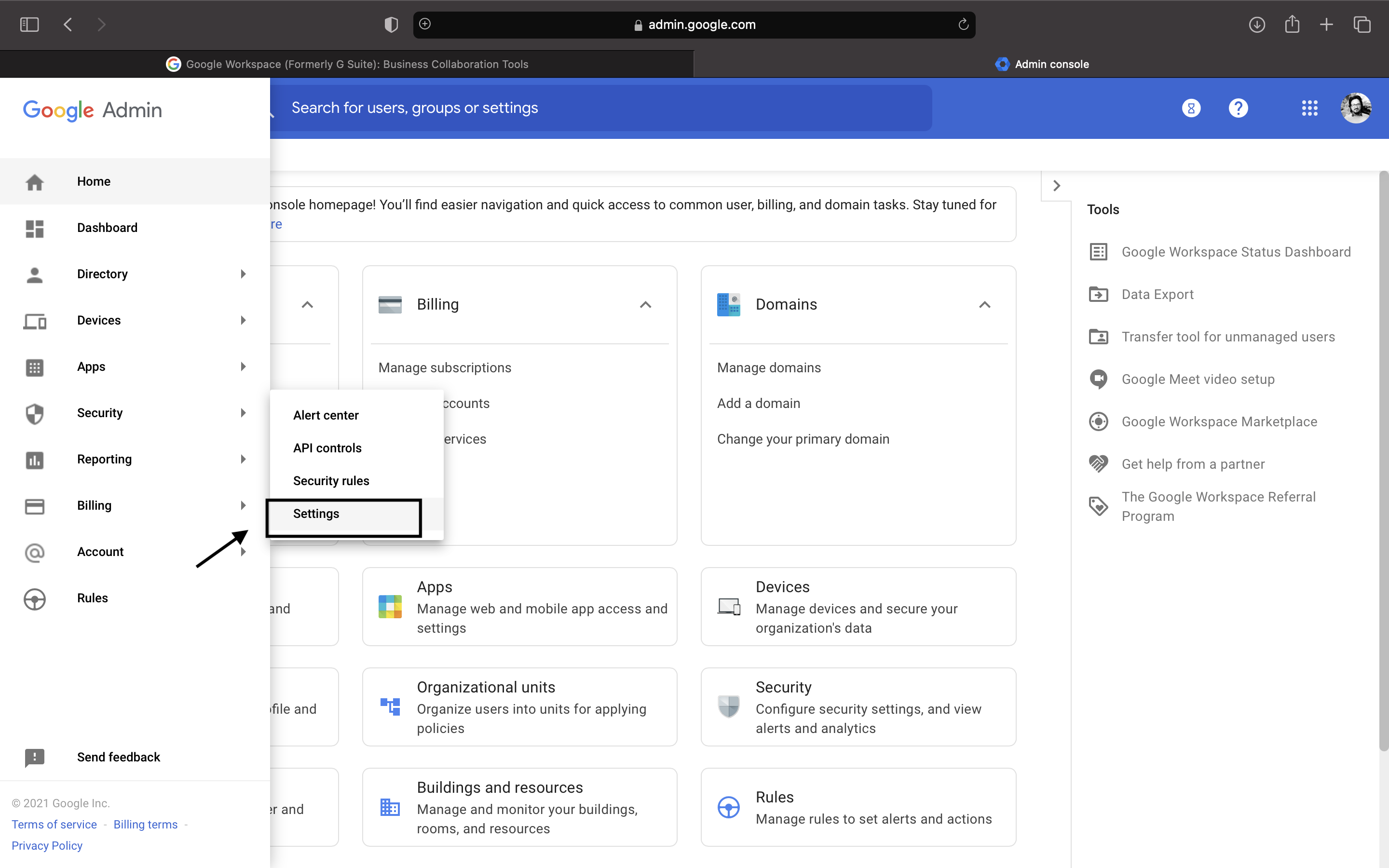The width and height of the screenshot is (1389, 868).
Task: Reload the page in address bar
Action: [x=963, y=25]
